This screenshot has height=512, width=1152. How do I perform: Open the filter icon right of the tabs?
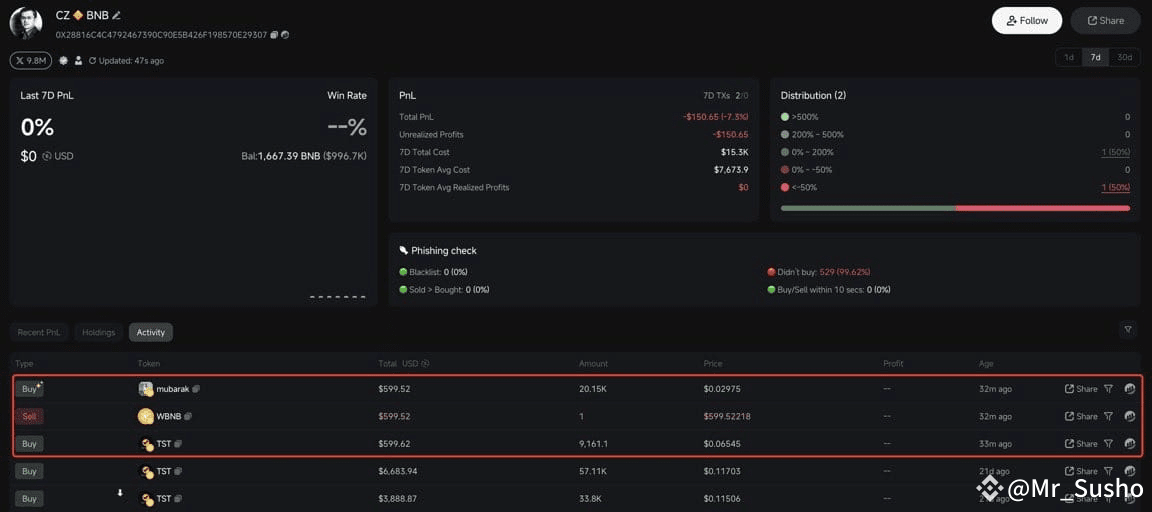click(x=1128, y=330)
